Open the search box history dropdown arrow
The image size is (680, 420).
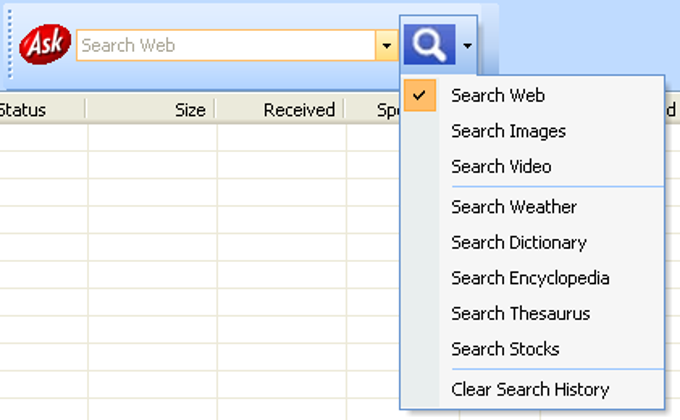387,45
